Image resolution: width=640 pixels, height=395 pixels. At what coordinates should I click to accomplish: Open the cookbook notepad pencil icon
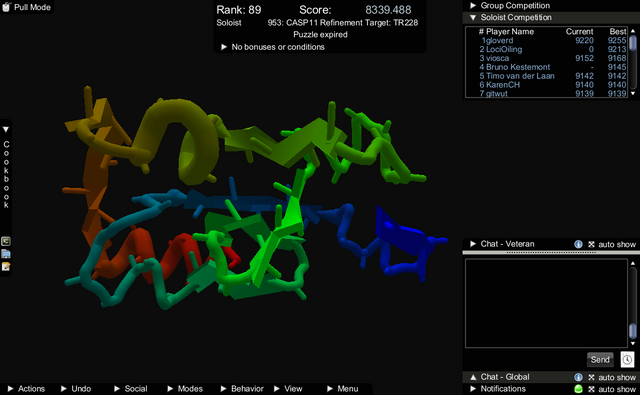pos(6,266)
